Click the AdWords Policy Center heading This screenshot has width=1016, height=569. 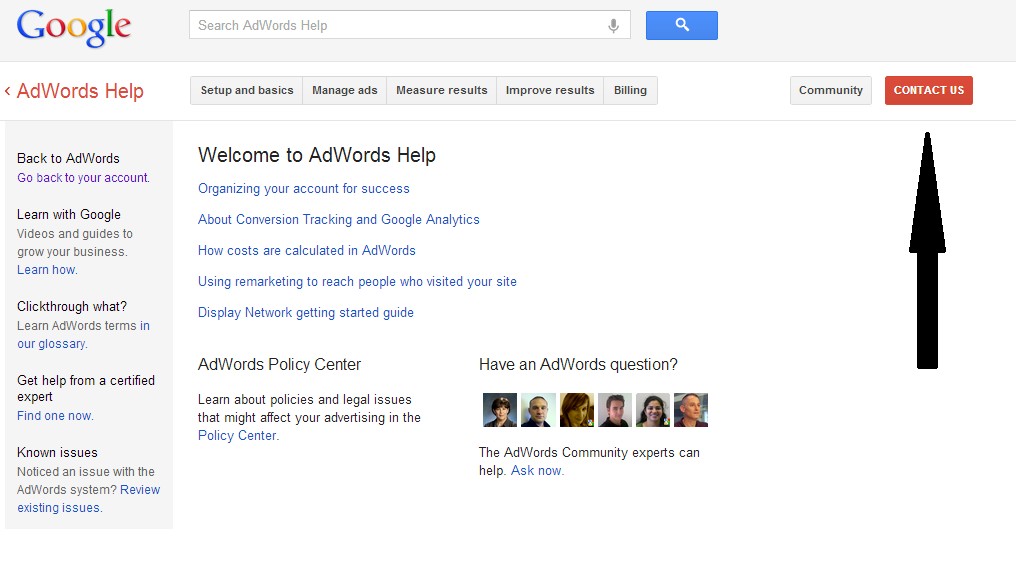tap(279, 365)
